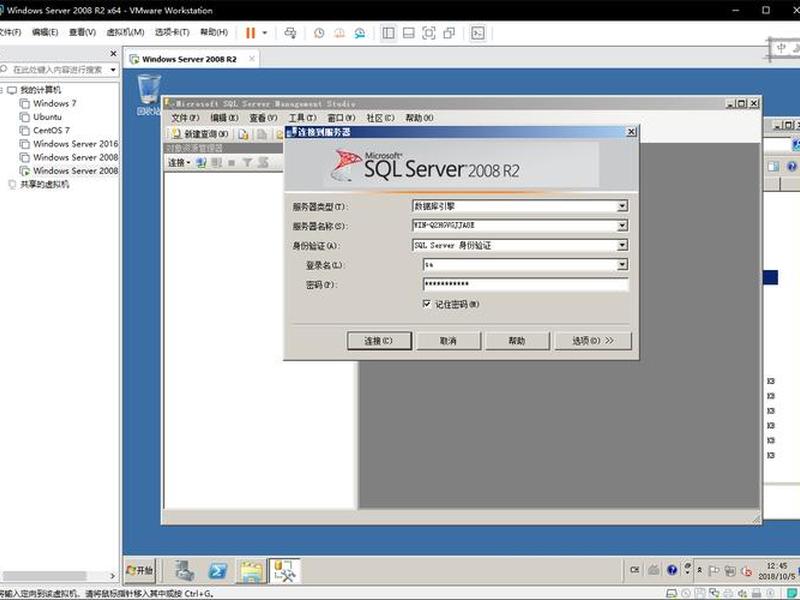Open the 服务器类型 dropdown
The image size is (800, 600).
click(622, 206)
